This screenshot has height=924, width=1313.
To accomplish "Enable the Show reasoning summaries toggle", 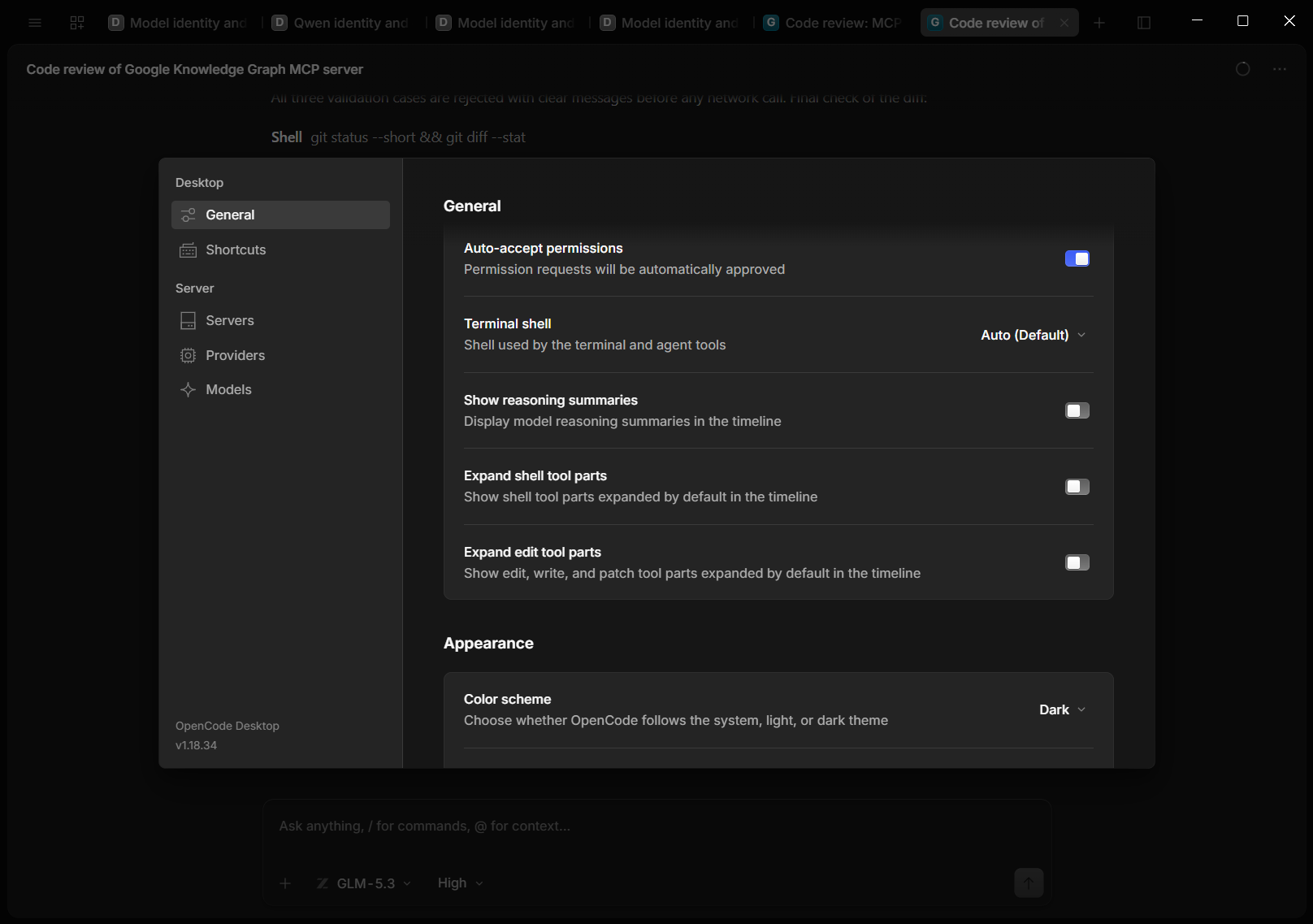I will (x=1077, y=410).
